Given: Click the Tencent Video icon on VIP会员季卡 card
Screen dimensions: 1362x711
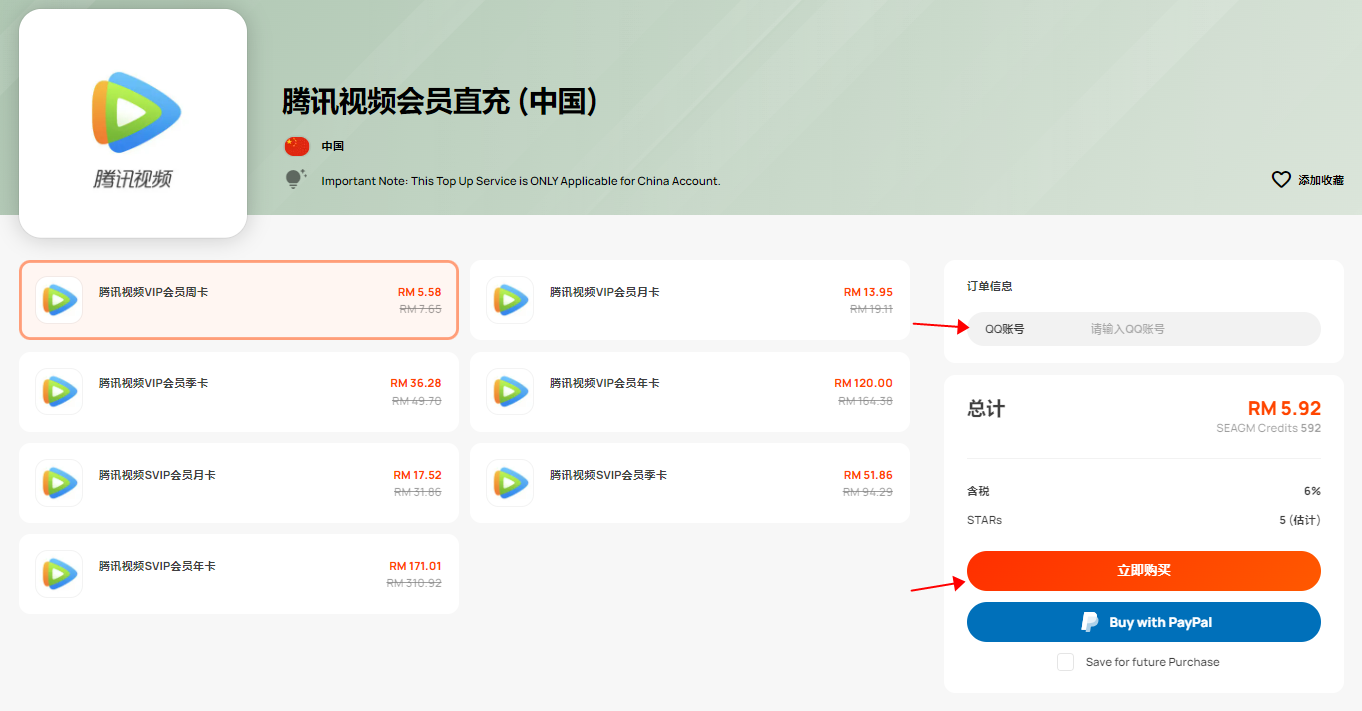Looking at the screenshot, I should pos(59,391).
